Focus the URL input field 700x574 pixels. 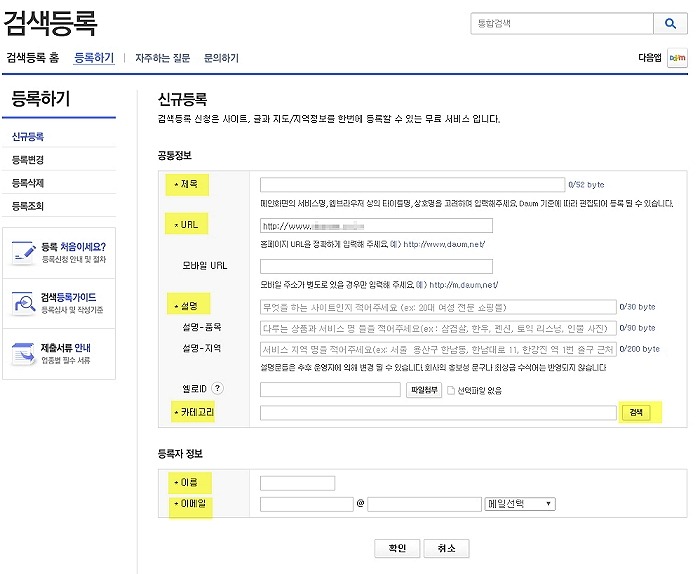(x=376, y=226)
